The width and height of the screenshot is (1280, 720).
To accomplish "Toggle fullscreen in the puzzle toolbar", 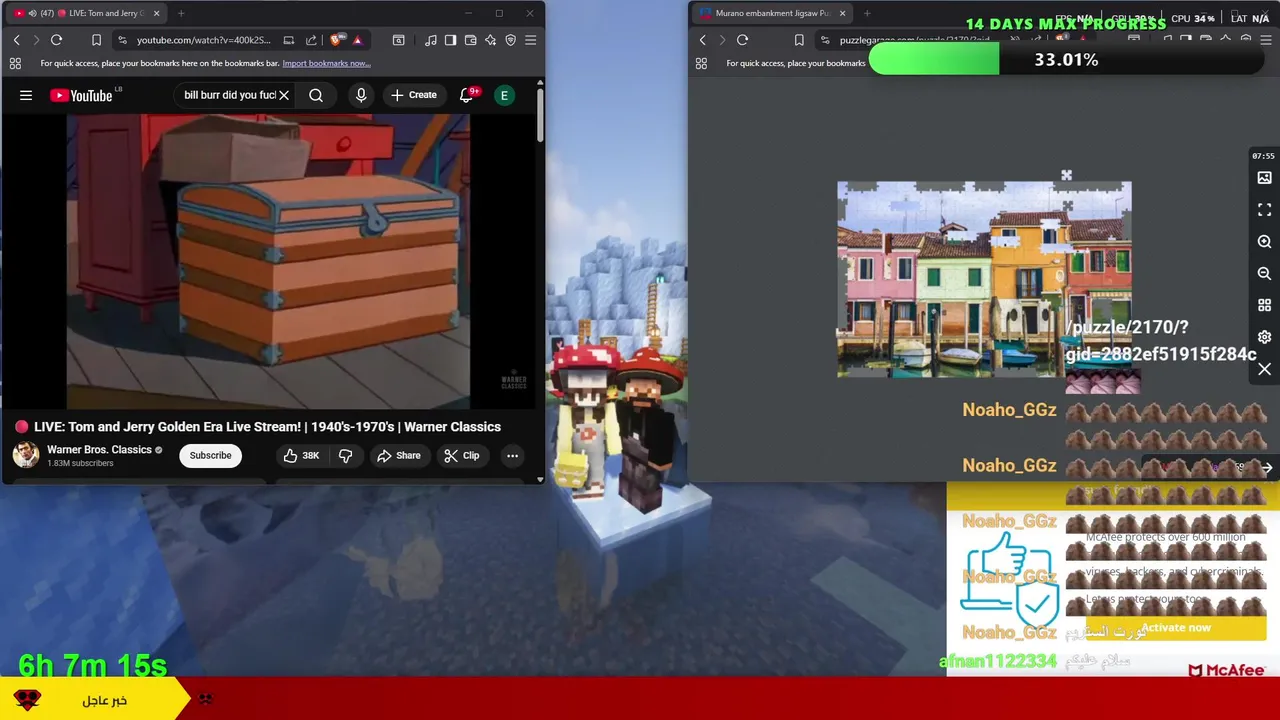I will click(x=1264, y=210).
